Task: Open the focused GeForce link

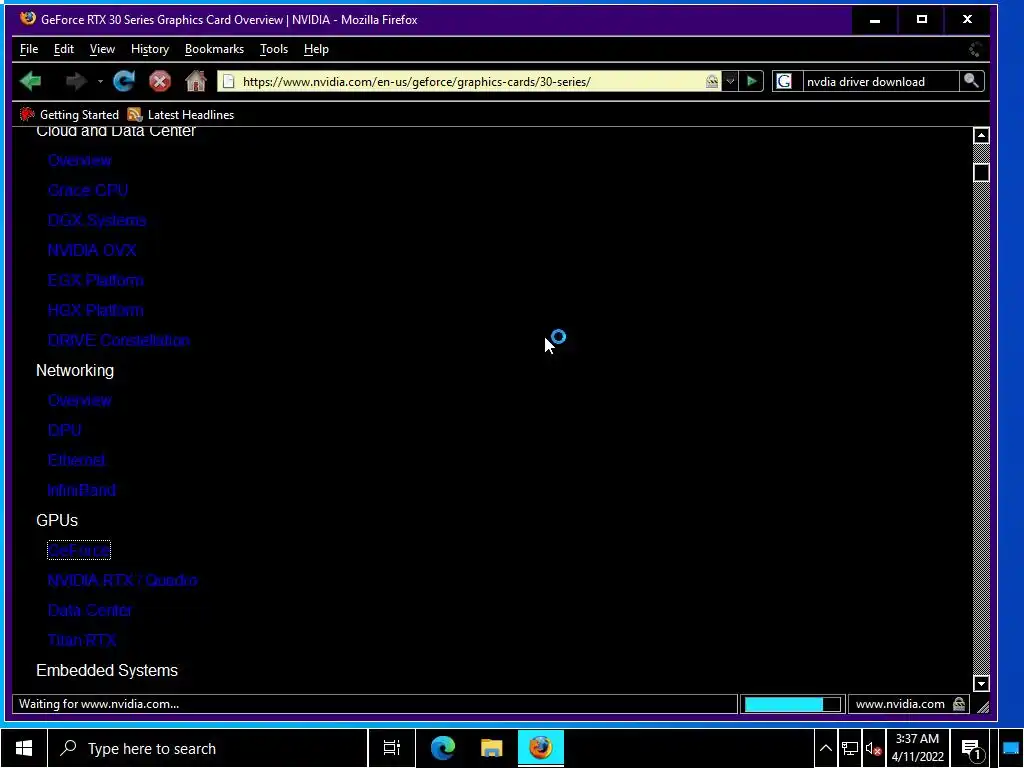Action: coord(79,551)
